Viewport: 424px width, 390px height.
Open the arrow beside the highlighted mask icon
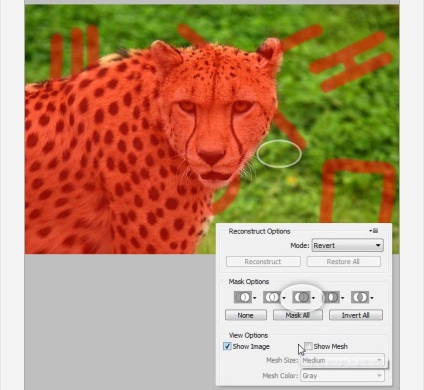[x=313, y=298]
